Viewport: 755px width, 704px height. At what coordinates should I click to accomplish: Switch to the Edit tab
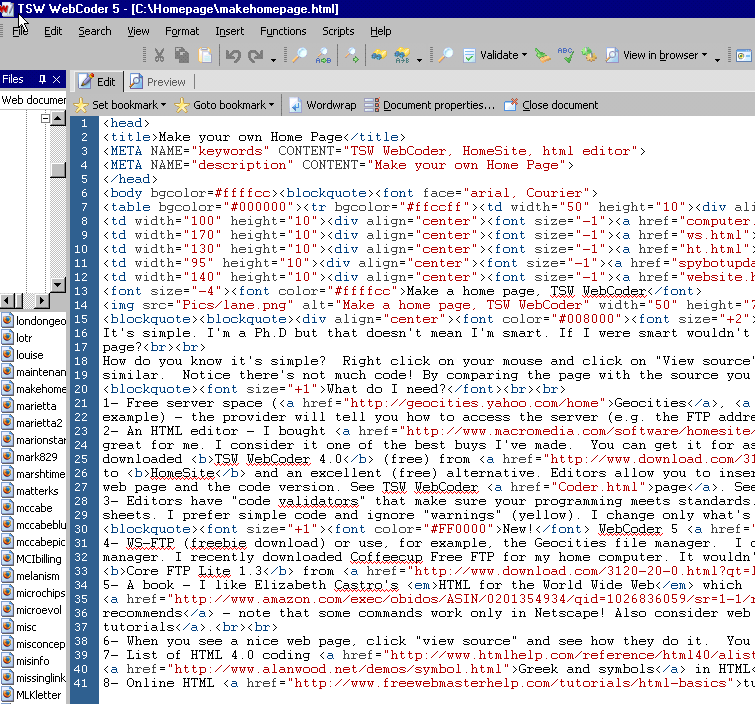(98, 81)
